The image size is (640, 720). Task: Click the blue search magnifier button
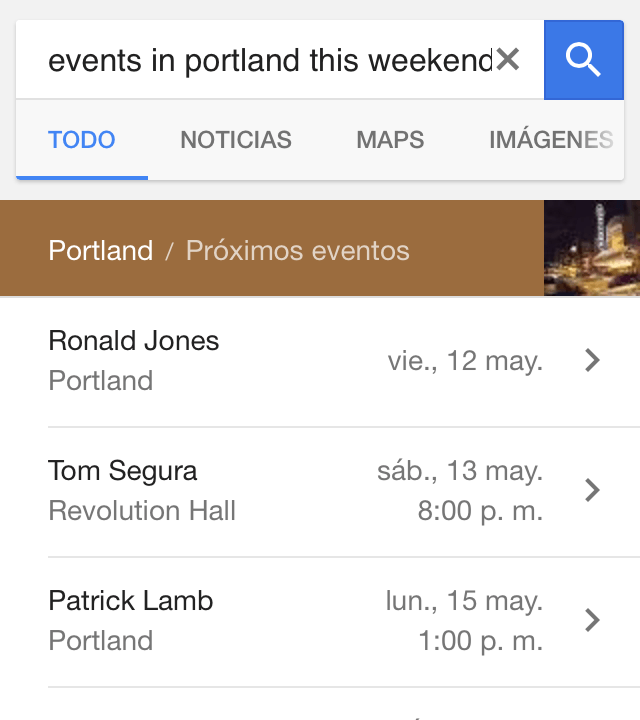(583, 61)
